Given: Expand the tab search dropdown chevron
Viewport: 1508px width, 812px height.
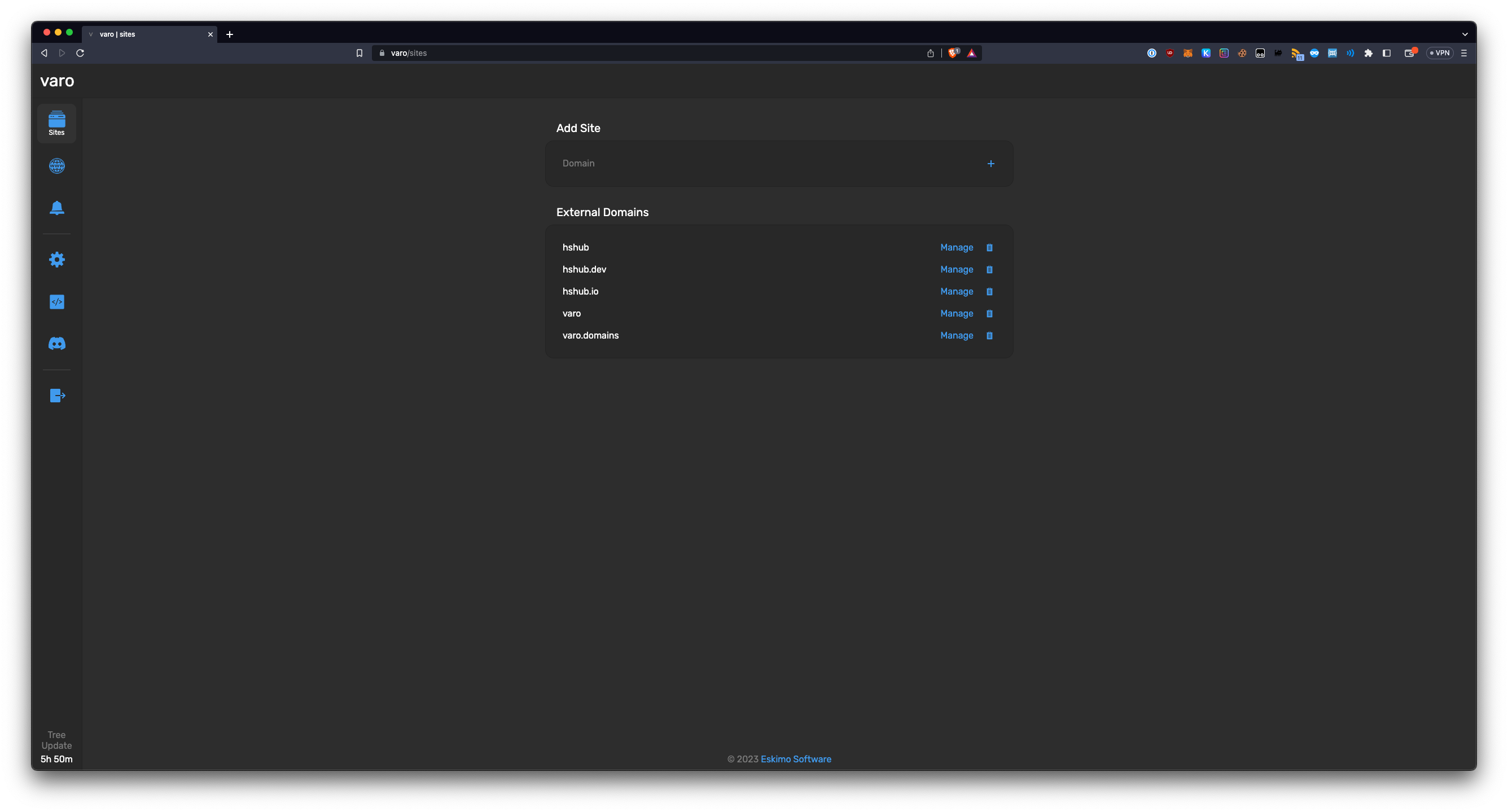Looking at the screenshot, I should (1465, 34).
